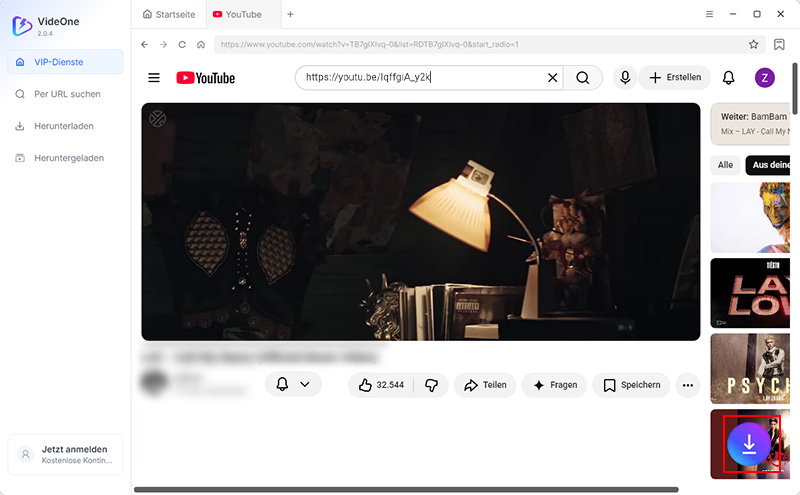Screen dimensions: 800x495
Task: Click the horizontal scrollbar at bottom
Action: [x=406, y=489]
